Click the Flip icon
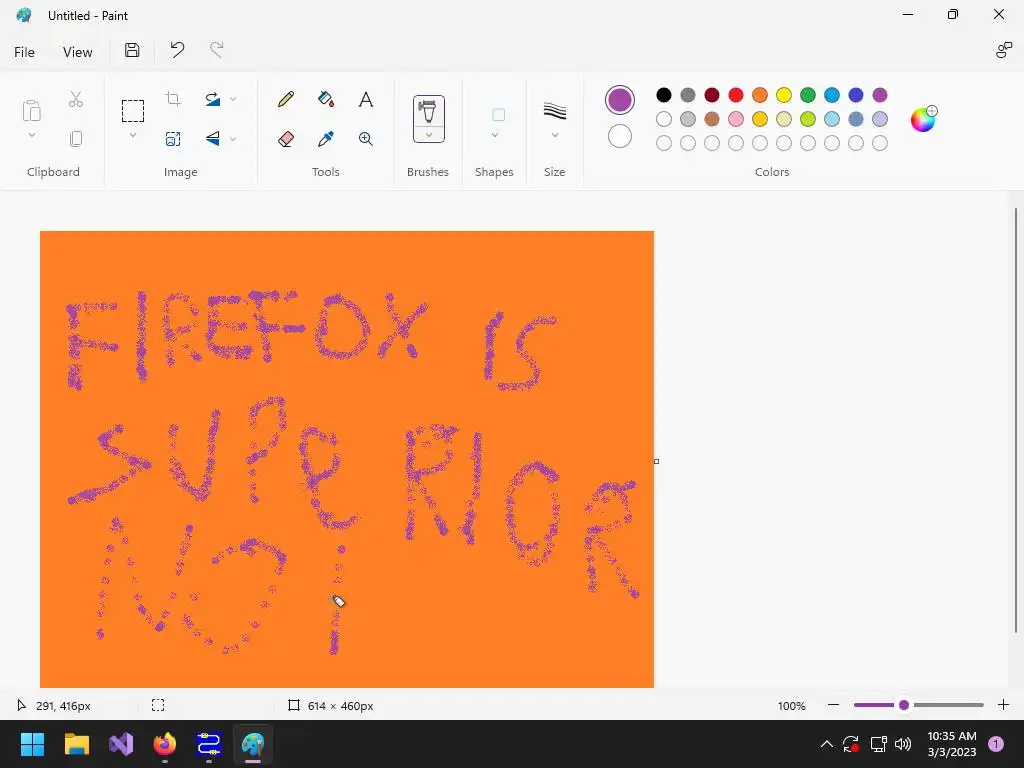 (x=212, y=138)
